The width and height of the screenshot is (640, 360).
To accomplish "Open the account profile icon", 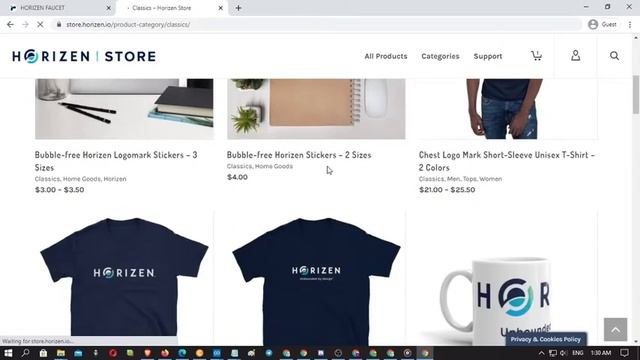I will pyautogui.click(x=576, y=56).
